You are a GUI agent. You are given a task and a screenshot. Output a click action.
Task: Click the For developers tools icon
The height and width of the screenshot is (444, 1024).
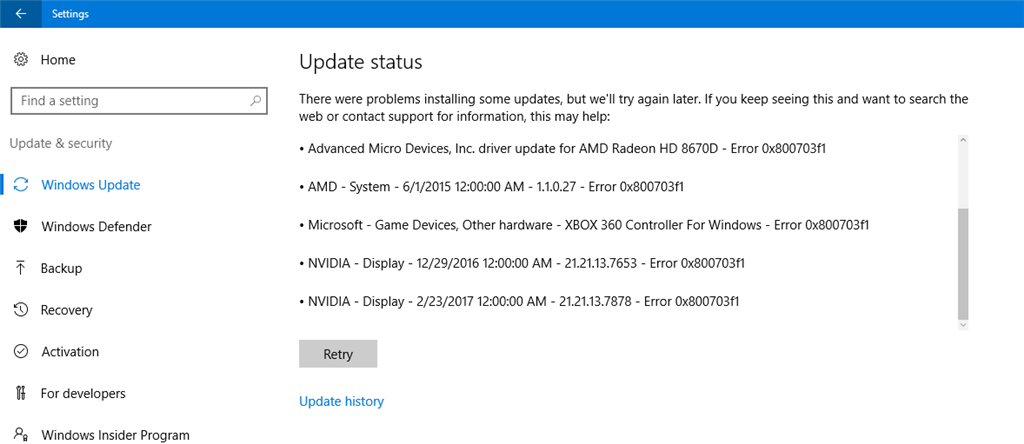[20, 393]
